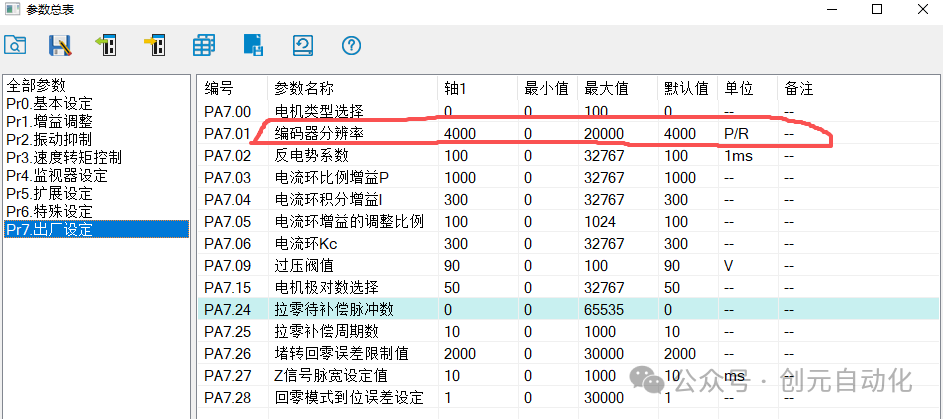This screenshot has width=943, height=419.
Task: Click the 1ms unit in PA7.02 row
Action: point(739,156)
